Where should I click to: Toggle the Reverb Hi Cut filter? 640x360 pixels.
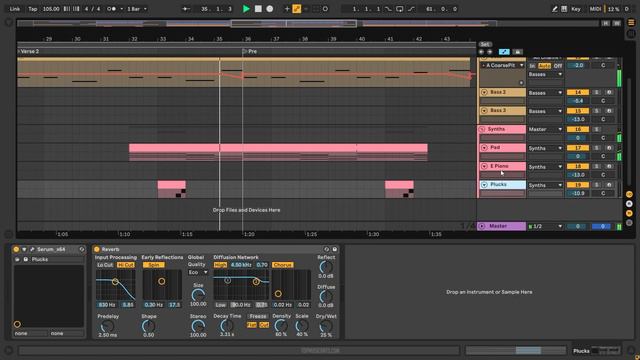[126, 265]
